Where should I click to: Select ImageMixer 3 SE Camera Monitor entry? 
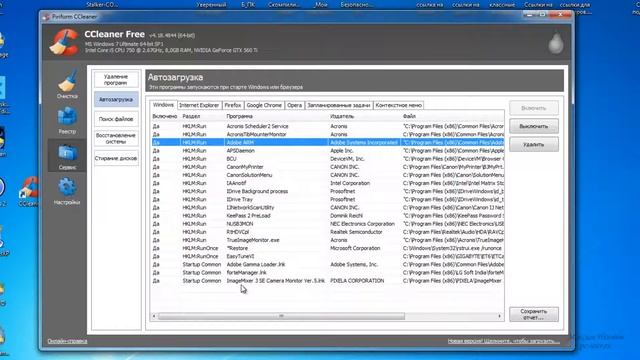click(x=327, y=281)
